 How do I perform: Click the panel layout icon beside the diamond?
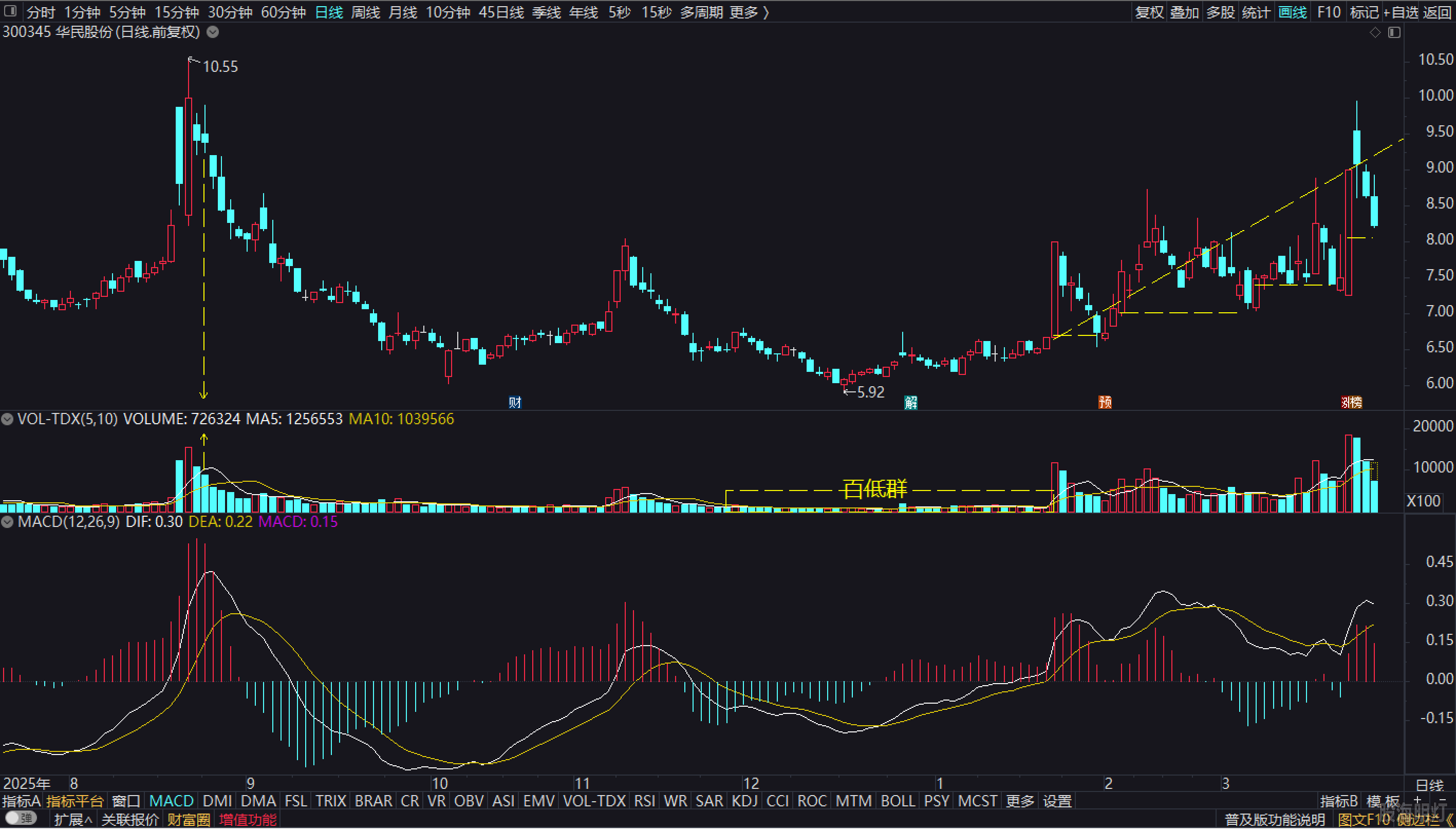[x=1394, y=32]
